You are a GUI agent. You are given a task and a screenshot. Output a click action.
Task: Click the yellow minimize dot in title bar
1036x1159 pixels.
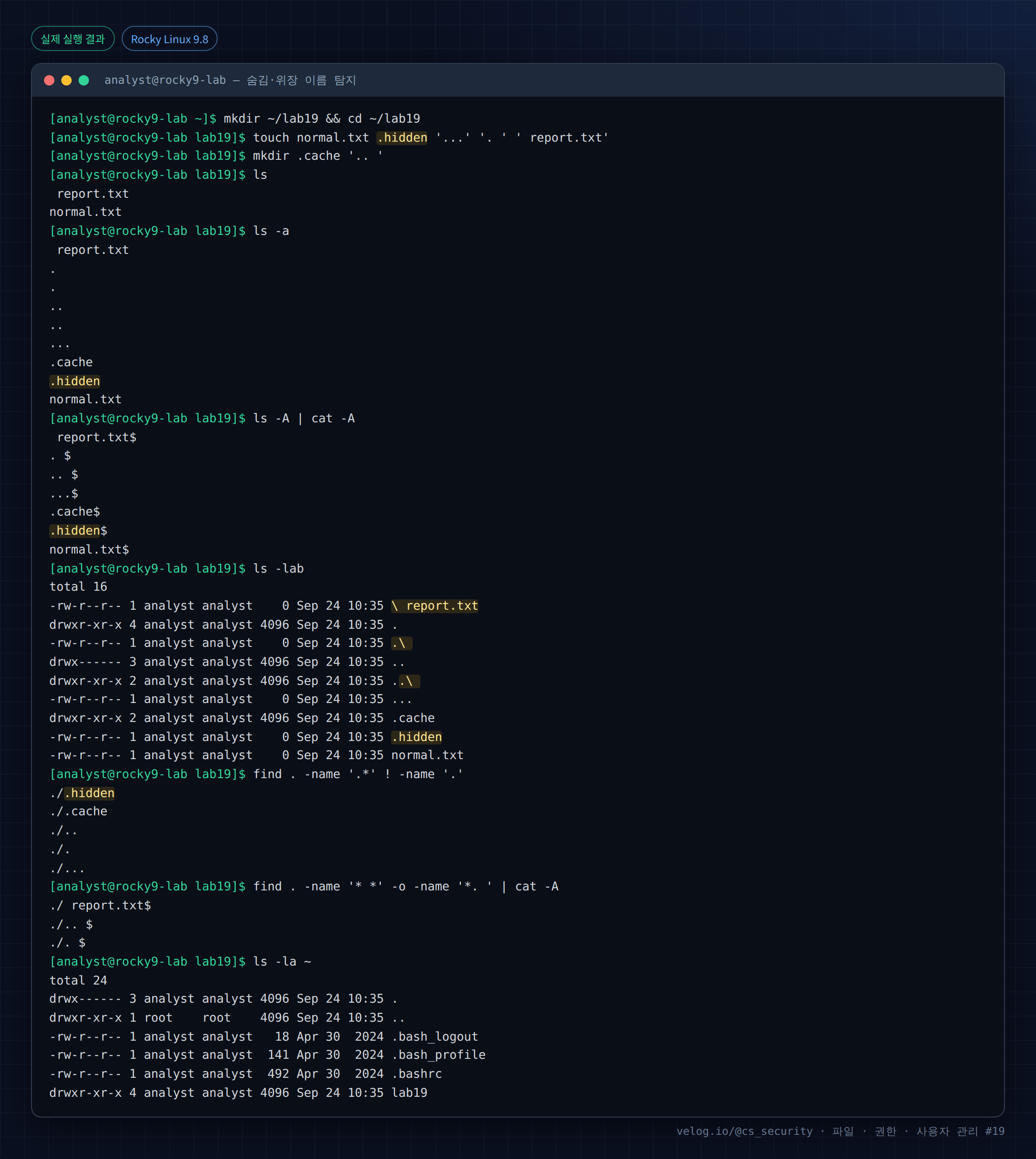click(66, 80)
